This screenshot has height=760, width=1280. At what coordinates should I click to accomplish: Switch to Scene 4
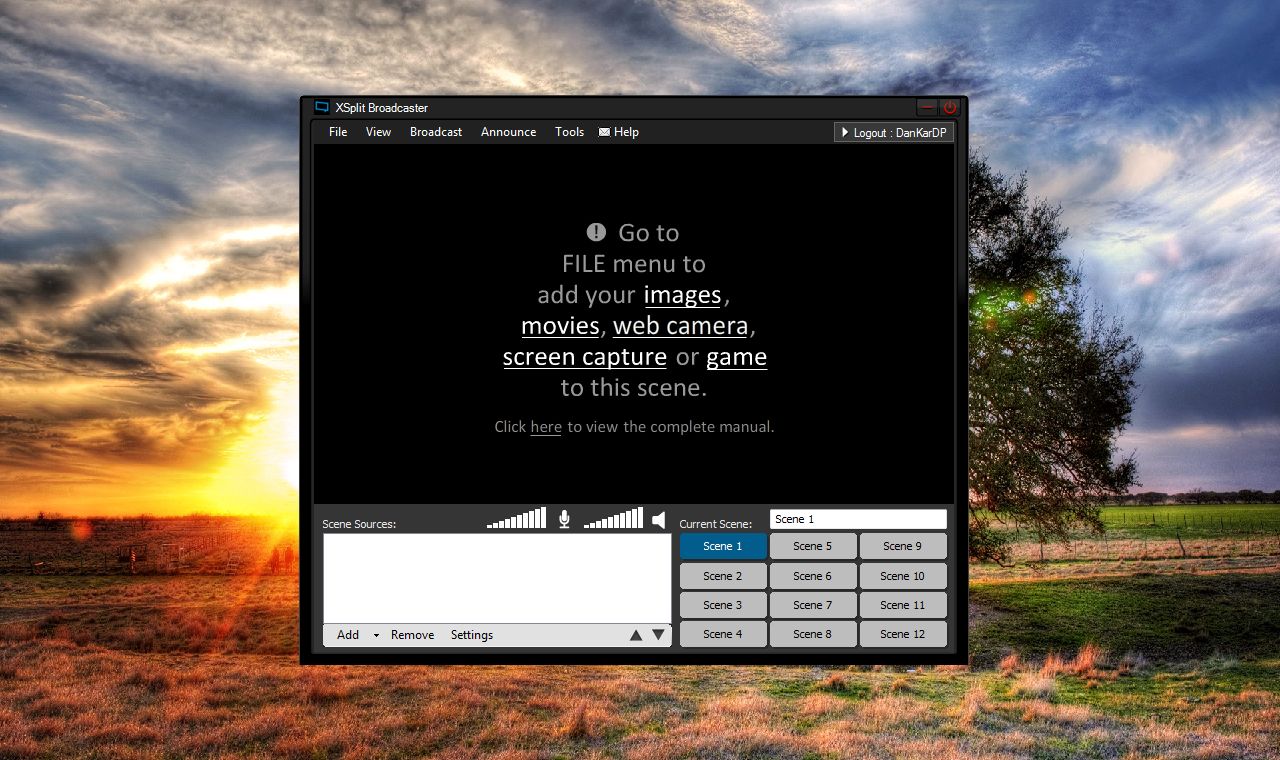tap(723, 634)
